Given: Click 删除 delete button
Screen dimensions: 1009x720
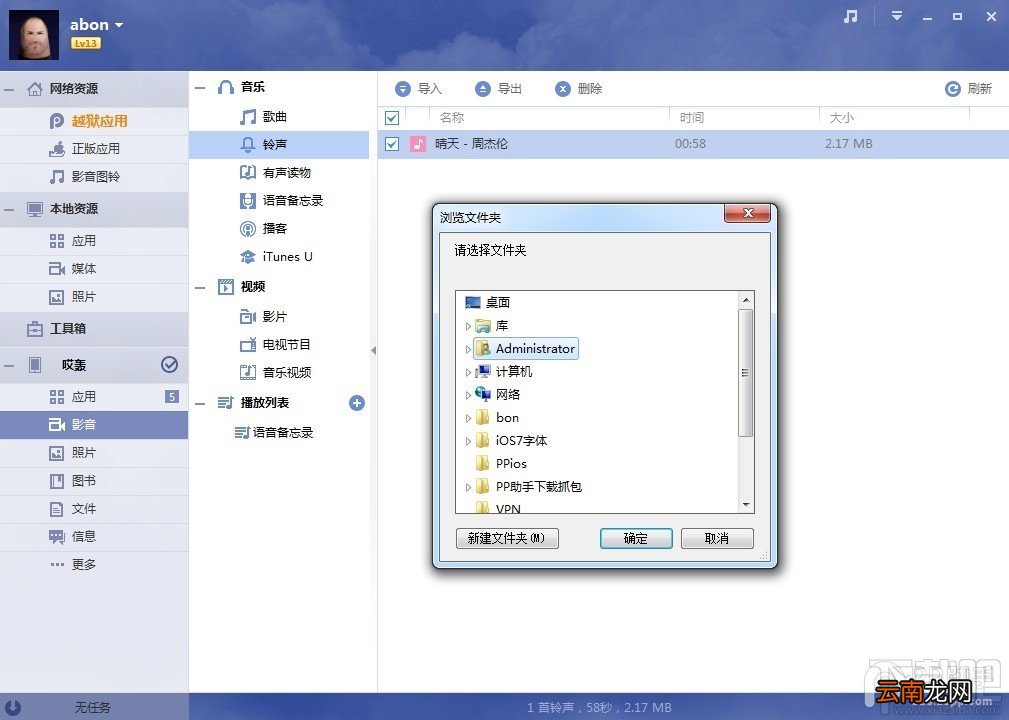Looking at the screenshot, I should click(x=579, y=89).
